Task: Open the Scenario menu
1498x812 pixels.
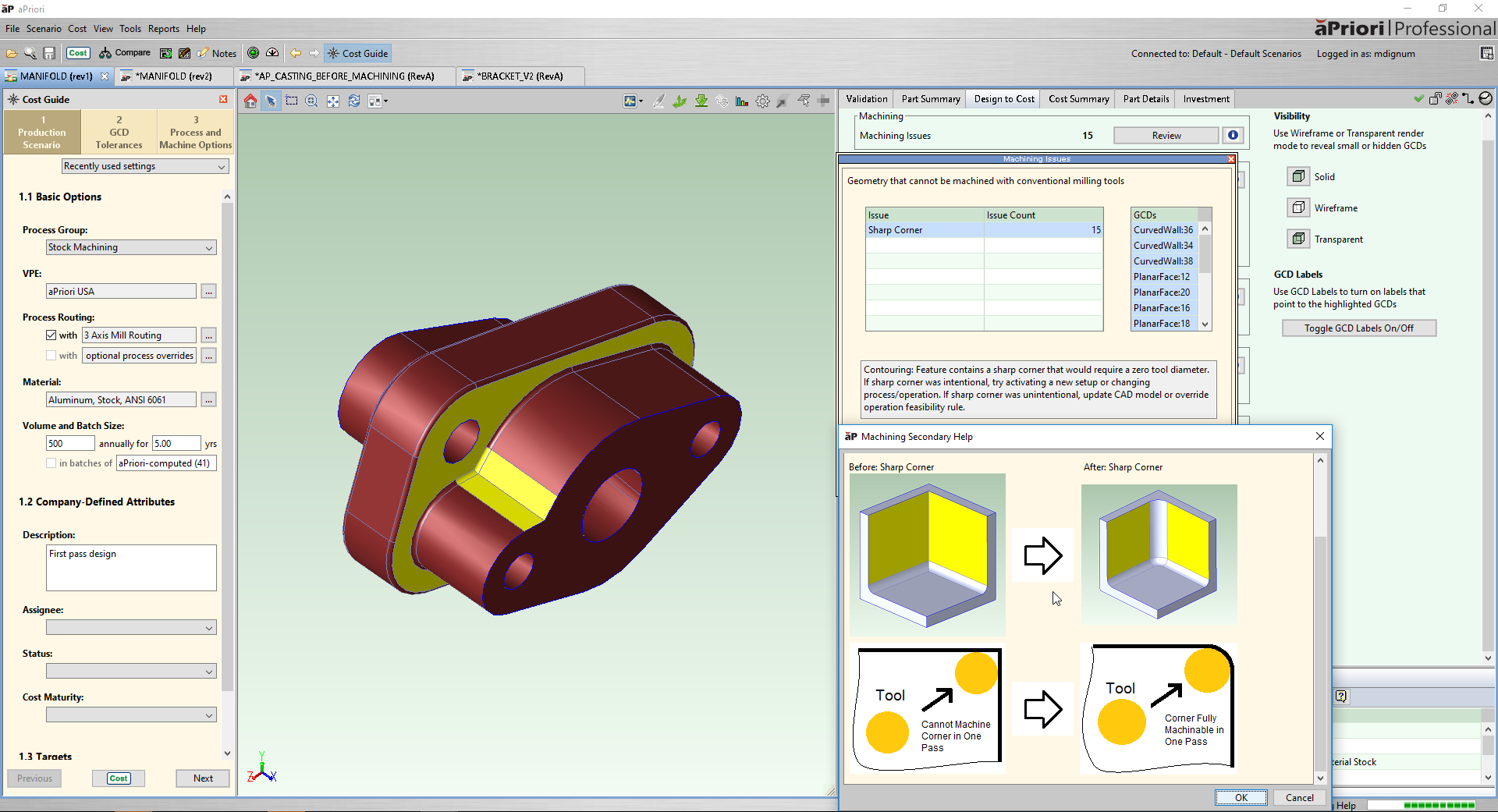Action: coord(44,29)
